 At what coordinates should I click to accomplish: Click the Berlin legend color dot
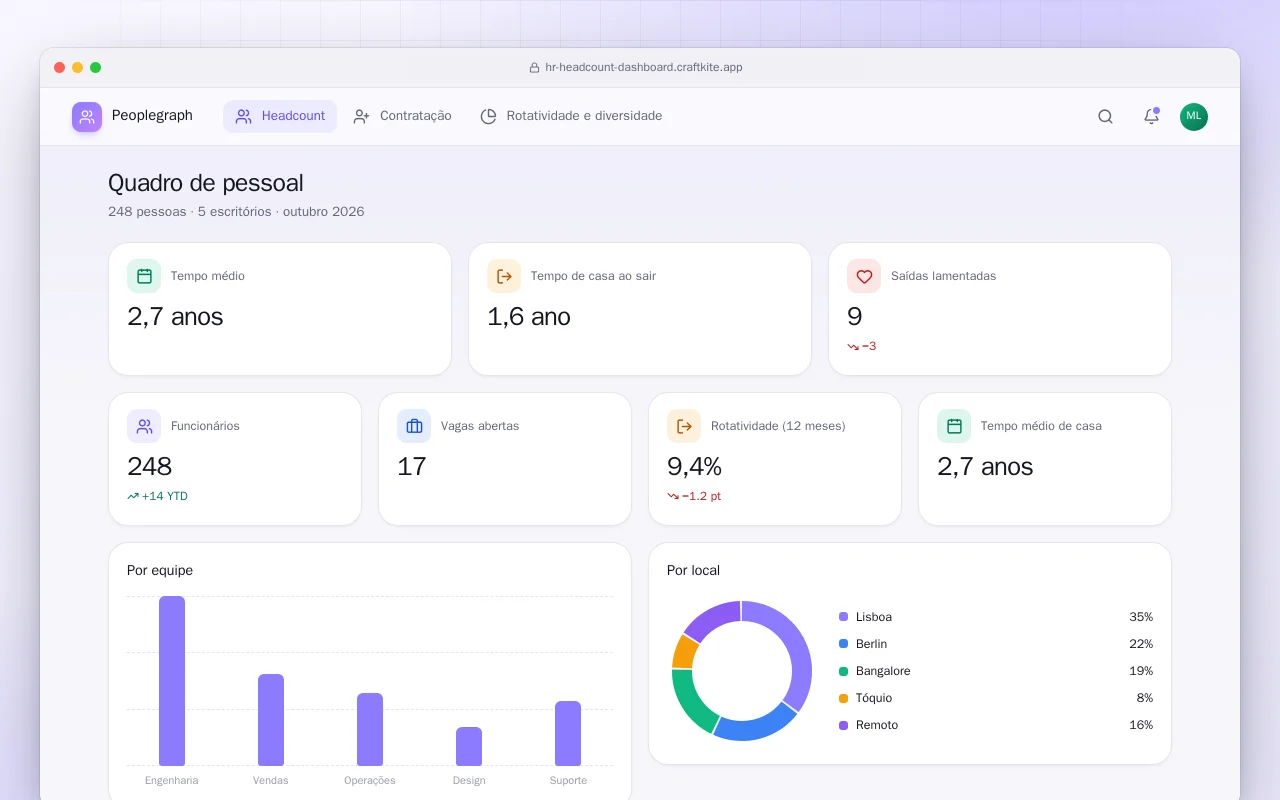[x=843, y=644]
